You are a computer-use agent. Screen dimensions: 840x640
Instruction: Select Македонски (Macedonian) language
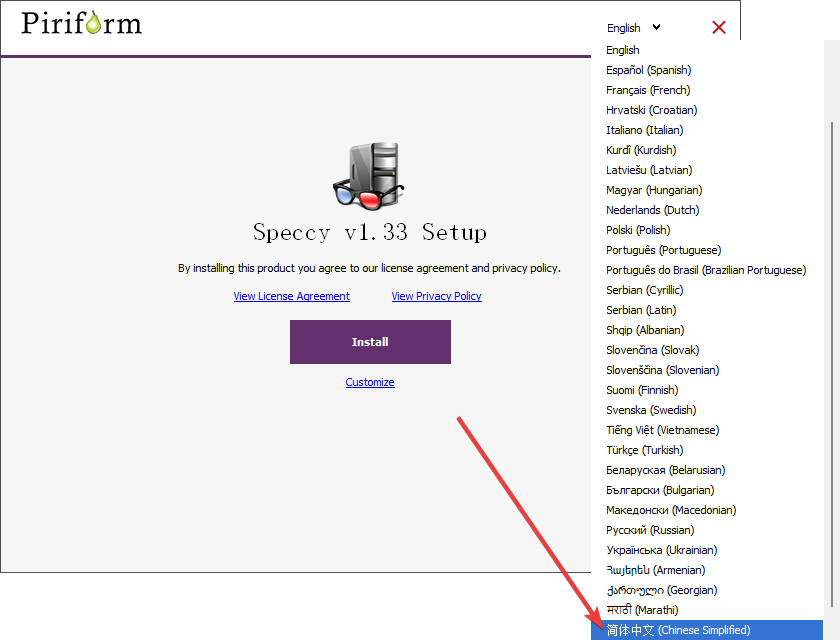[707, 510]
